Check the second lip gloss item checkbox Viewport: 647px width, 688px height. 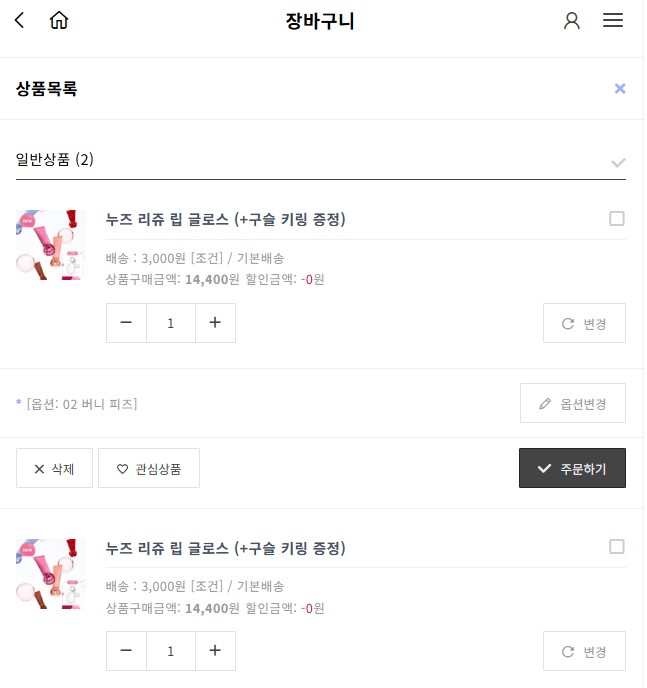pos(619,548)
